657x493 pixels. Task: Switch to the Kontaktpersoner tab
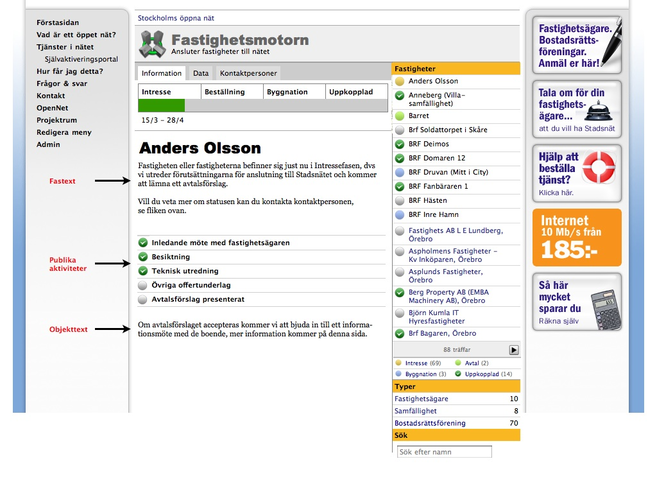pyautogui.click(x=247, y=74)
